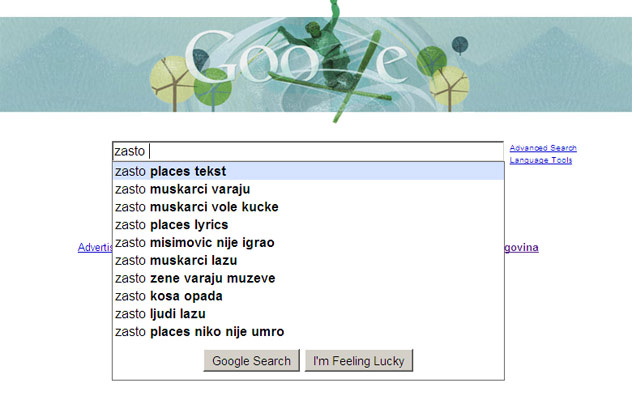This screenshot has height=400, width=632.
Task: Open the Language Tools link
Action: [x=541, y=160]
